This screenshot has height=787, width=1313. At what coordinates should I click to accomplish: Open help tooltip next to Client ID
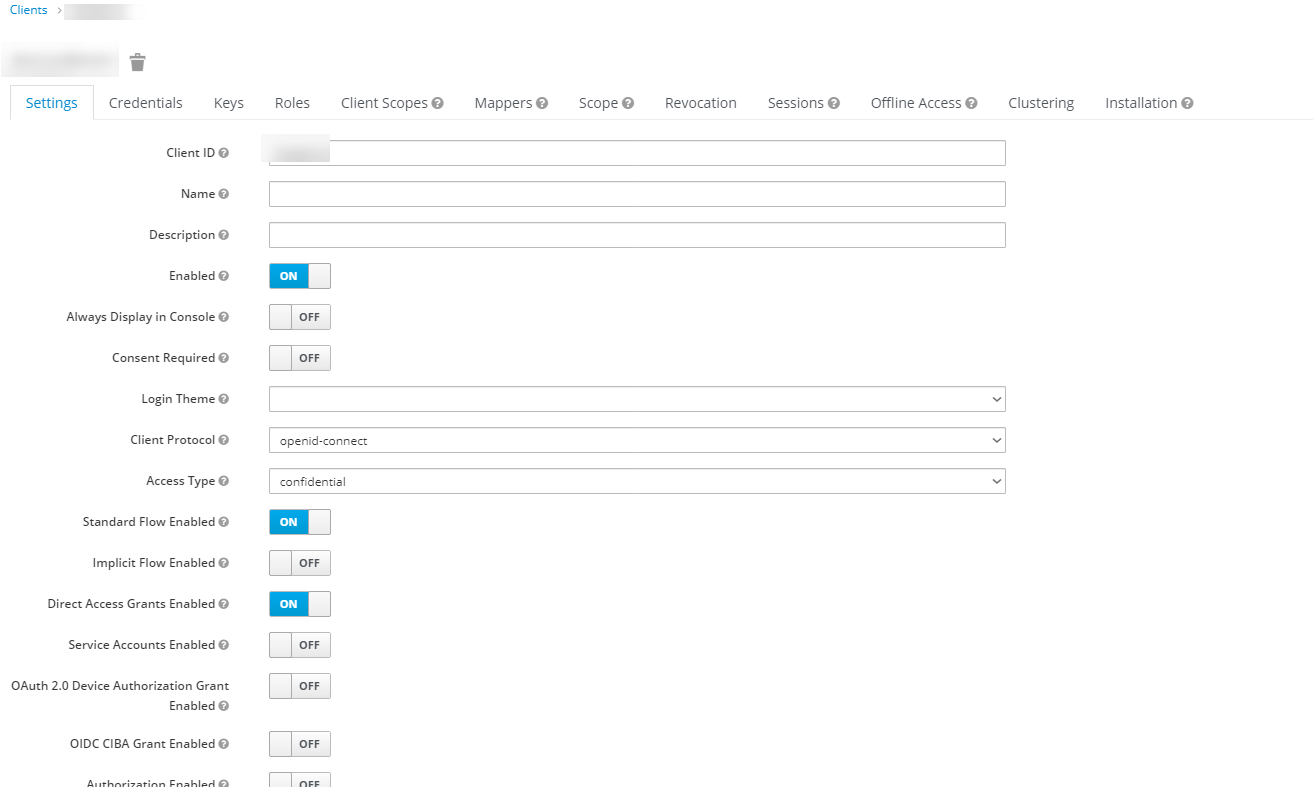click(224, 153)
